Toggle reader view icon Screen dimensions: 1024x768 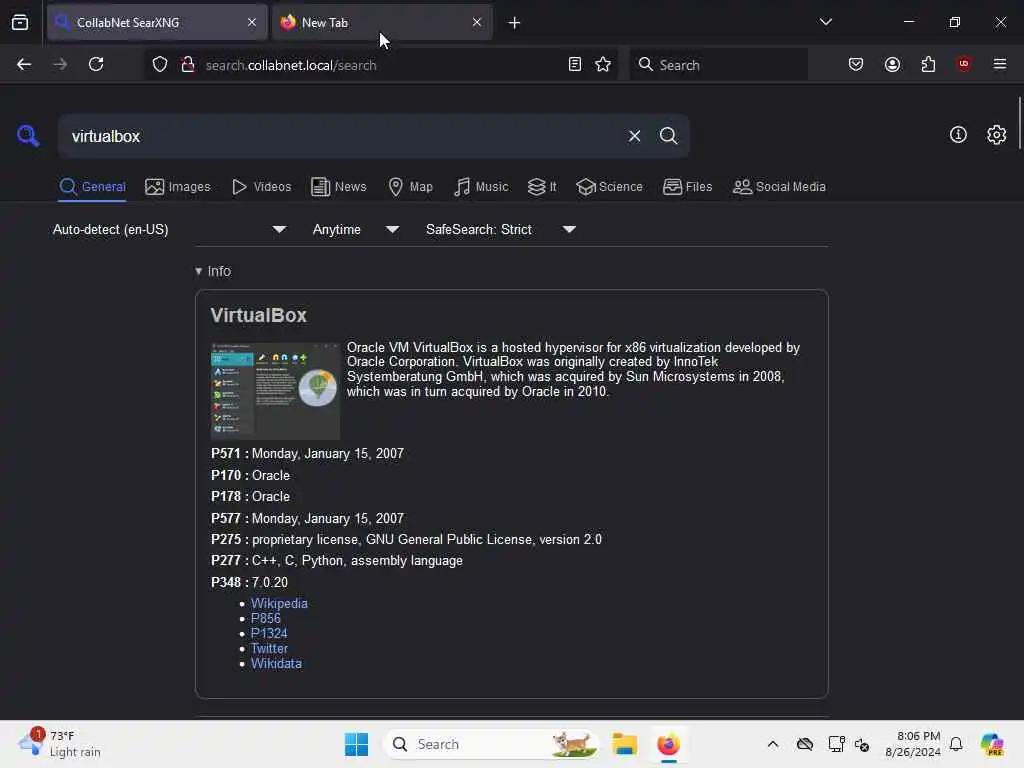(575, 64)
